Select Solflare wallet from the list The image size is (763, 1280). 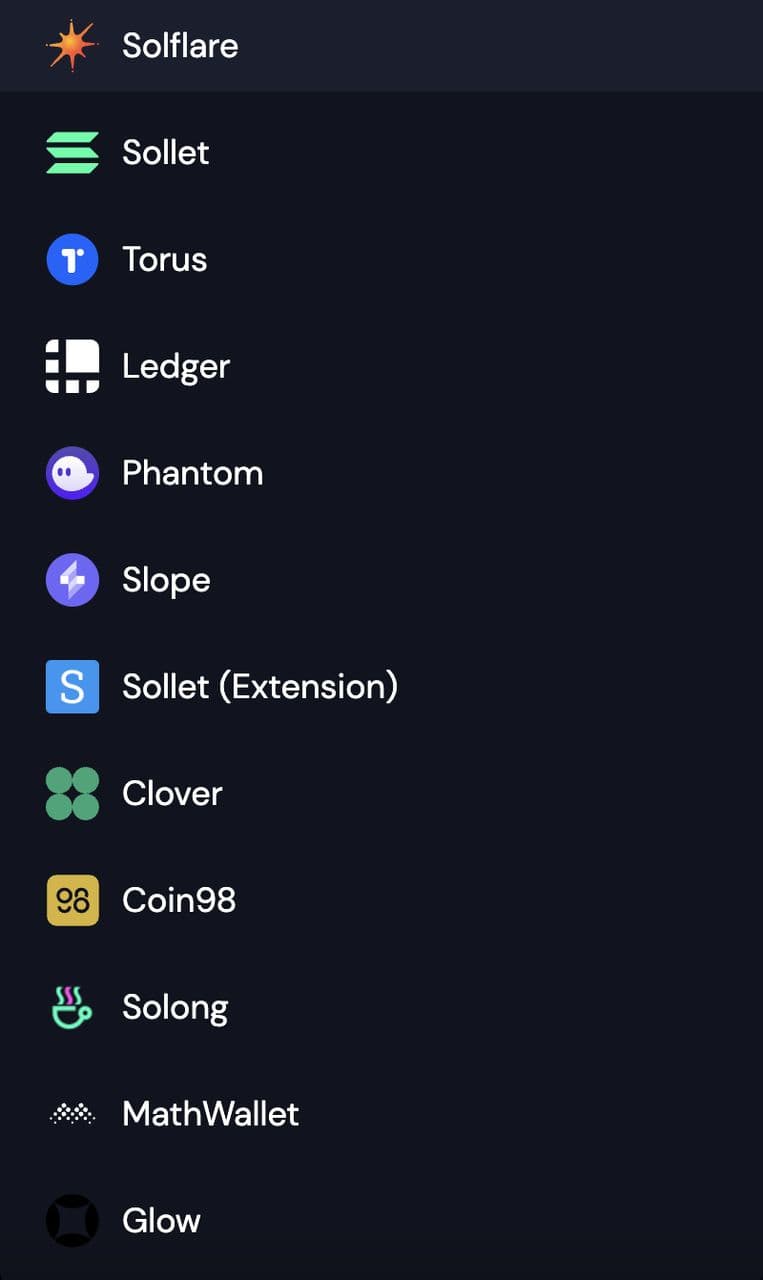tap(180, 46)
